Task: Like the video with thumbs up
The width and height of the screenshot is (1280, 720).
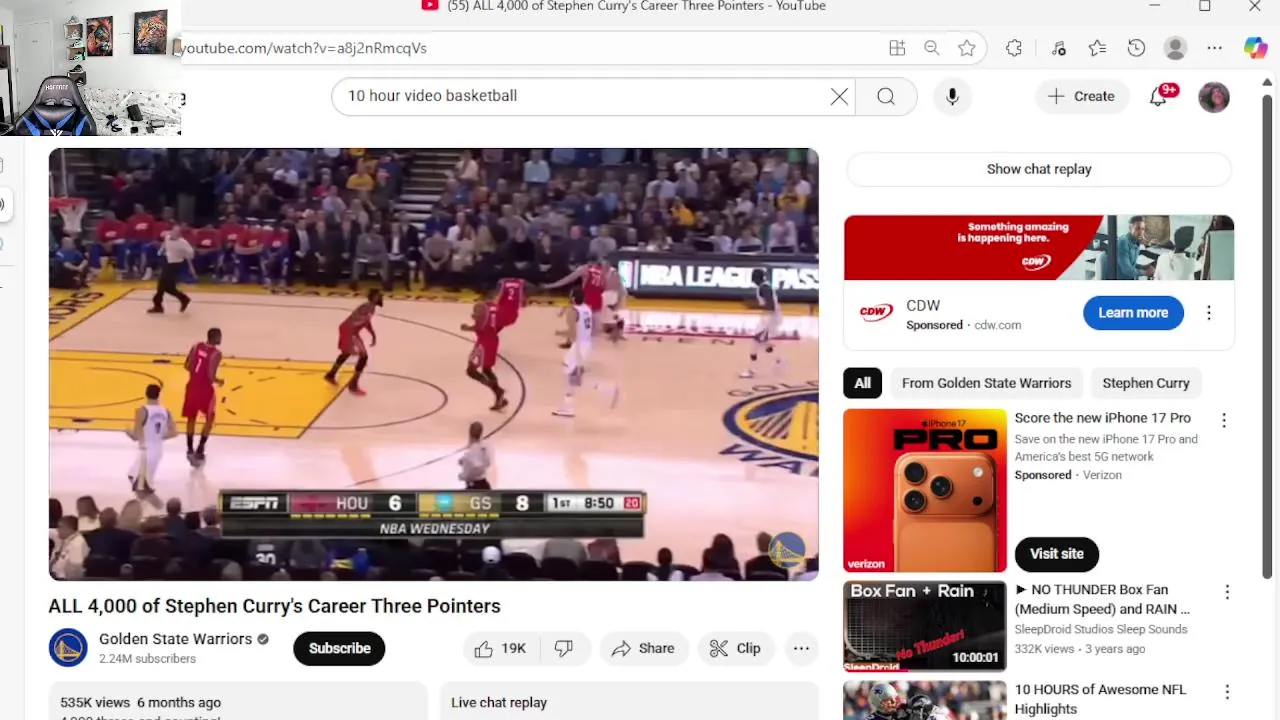Action: click(501, 648)
